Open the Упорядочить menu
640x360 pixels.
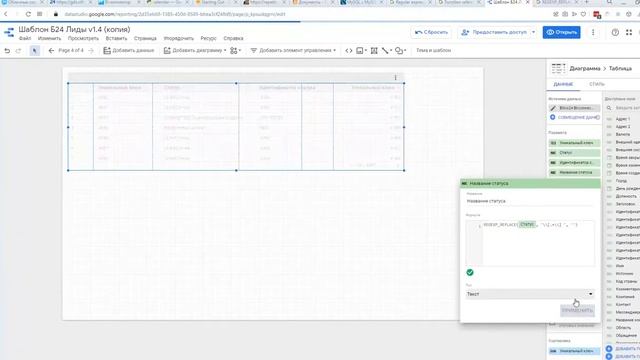coord(179,38)
